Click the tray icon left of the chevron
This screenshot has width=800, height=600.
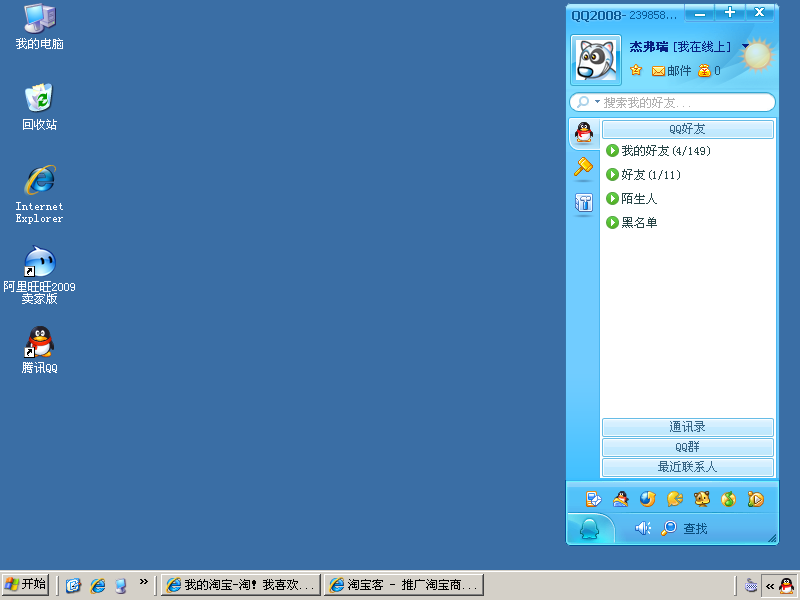751,585
